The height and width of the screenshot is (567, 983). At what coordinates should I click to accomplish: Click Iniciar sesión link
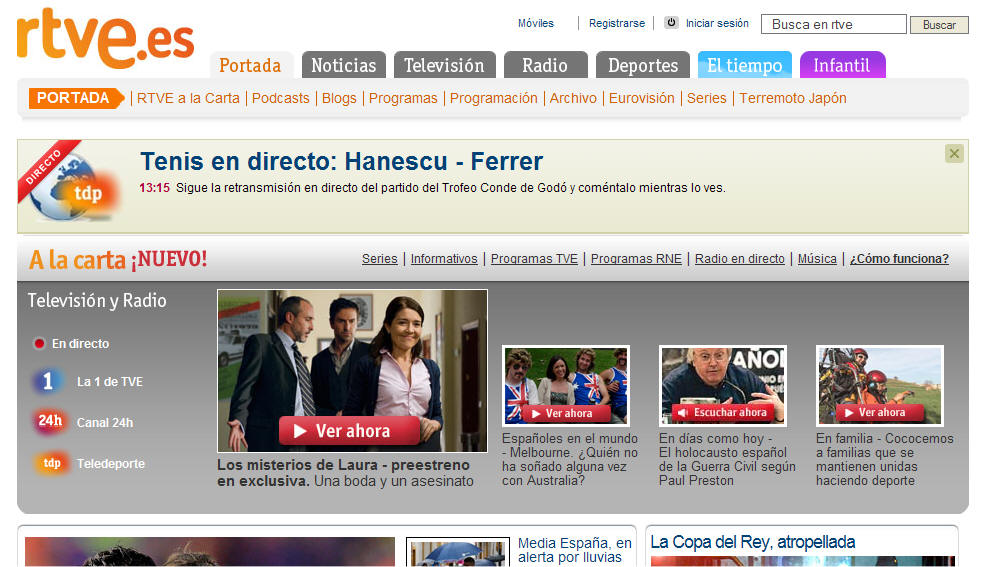(717, 23)
